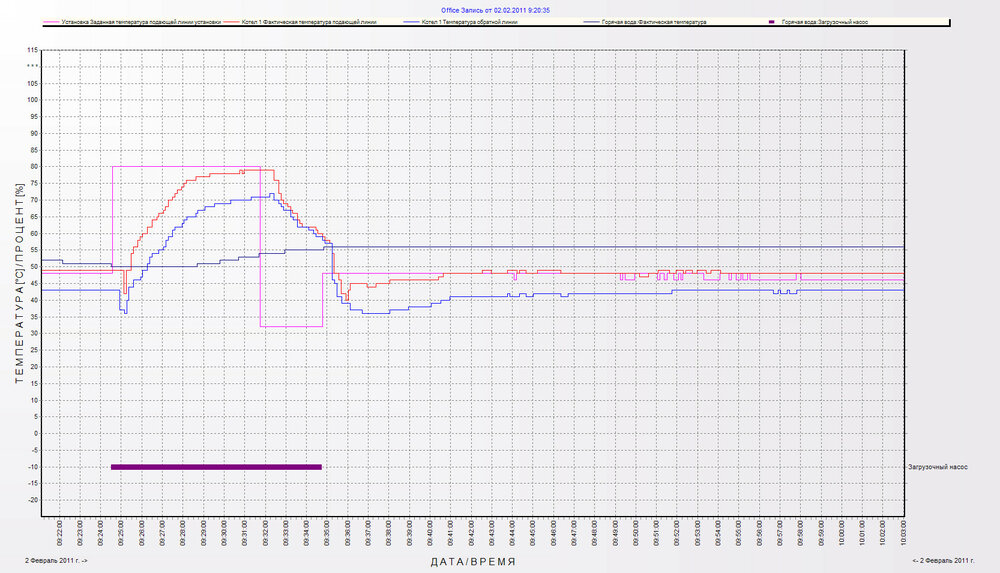
Task: Click the '<- 2 Февраль 2011 г.' end date label
Action: click(941, 561)
